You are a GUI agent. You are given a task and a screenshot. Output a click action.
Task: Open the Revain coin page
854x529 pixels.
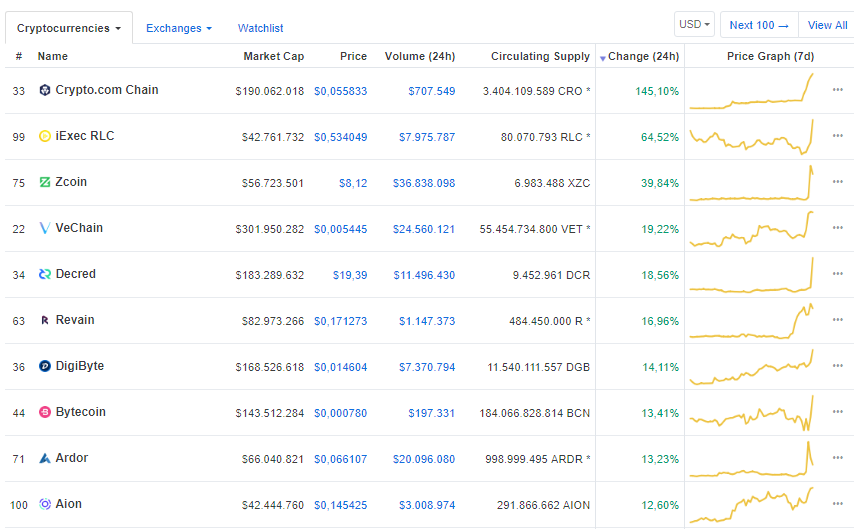click(75, 320)
